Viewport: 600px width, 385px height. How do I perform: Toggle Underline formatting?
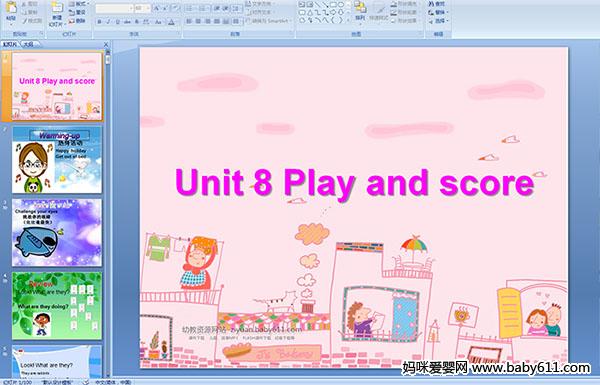[117, 22]
